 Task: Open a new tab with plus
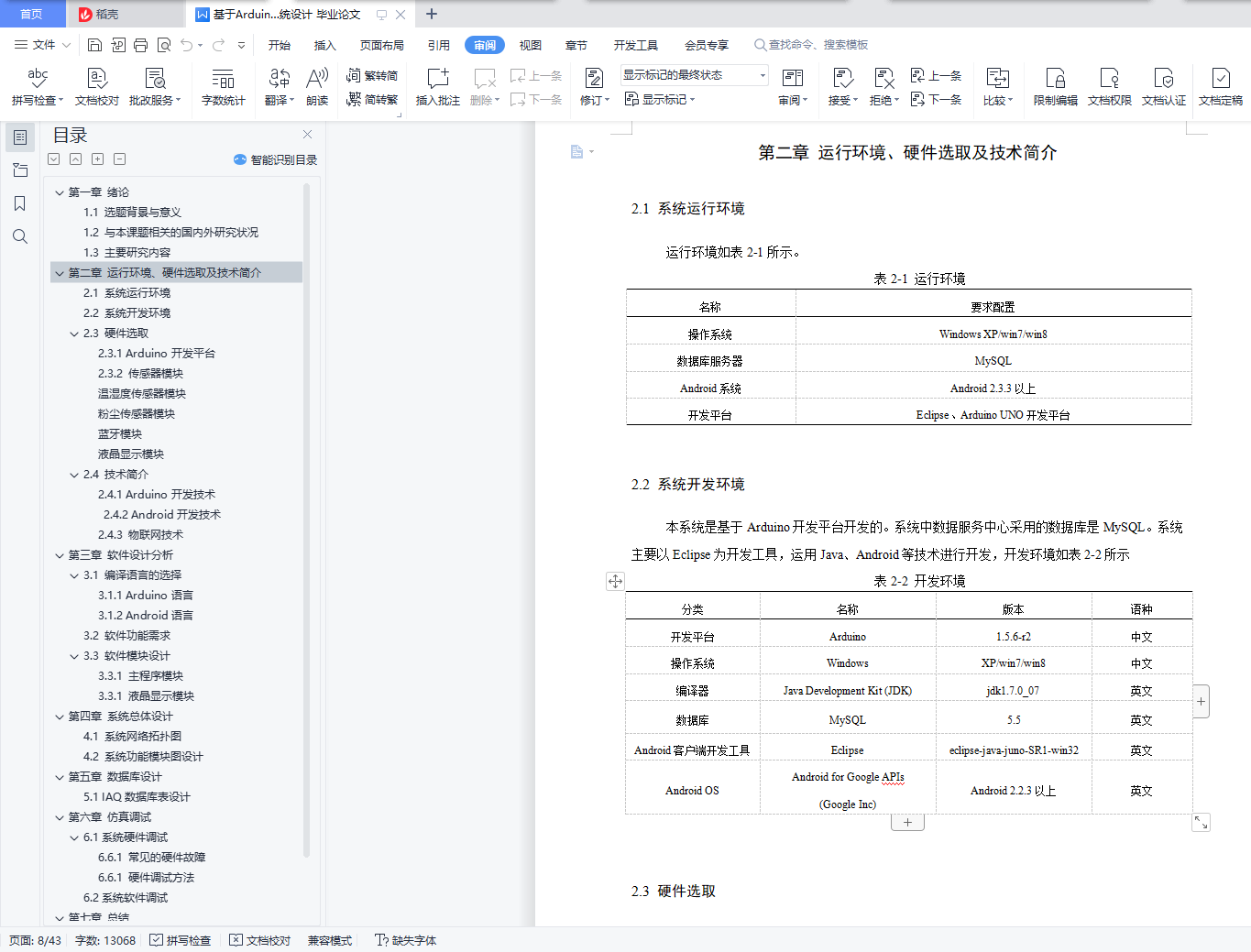tap(432, 14)
